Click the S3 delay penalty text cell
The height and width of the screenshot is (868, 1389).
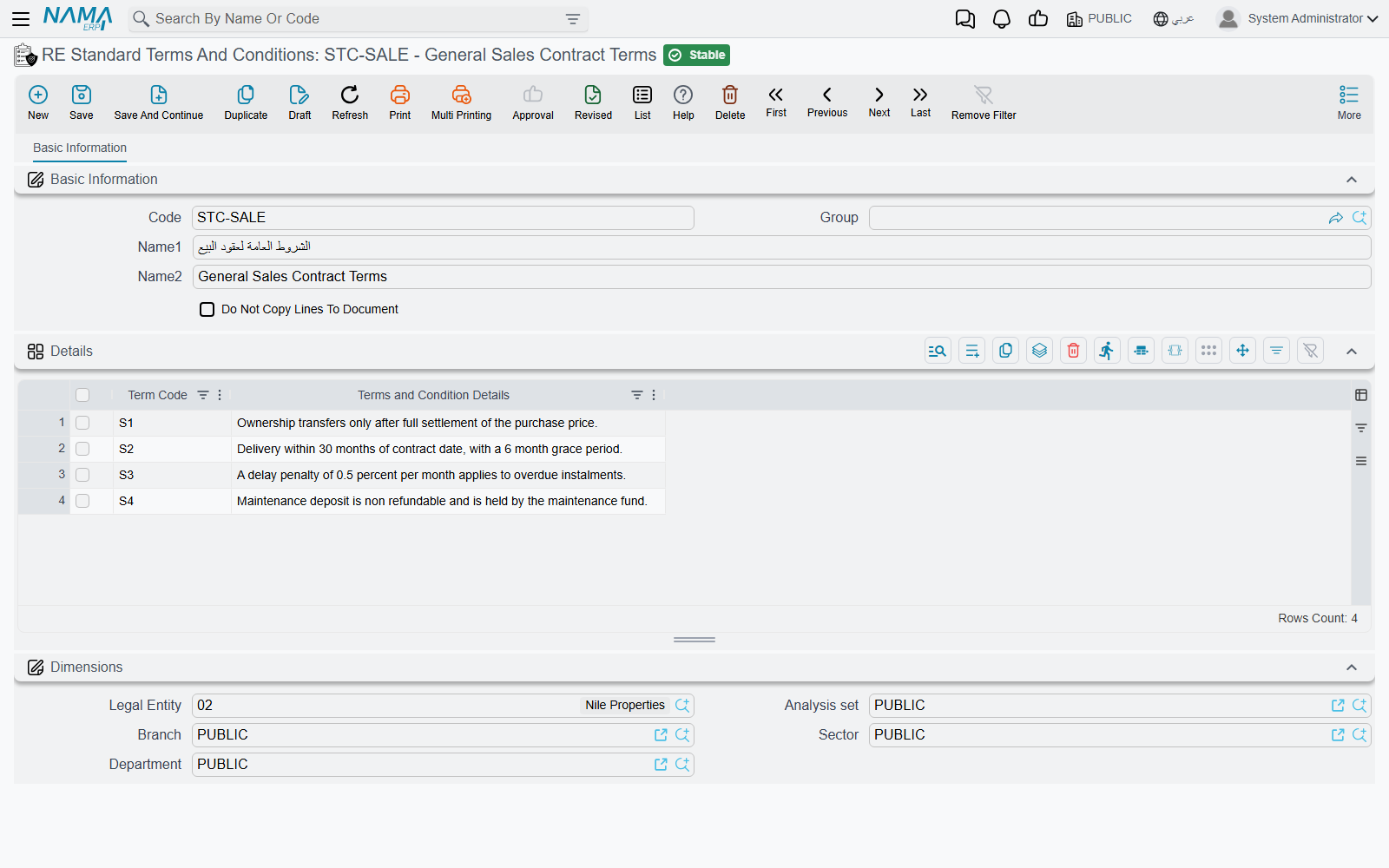click(448, 475)
